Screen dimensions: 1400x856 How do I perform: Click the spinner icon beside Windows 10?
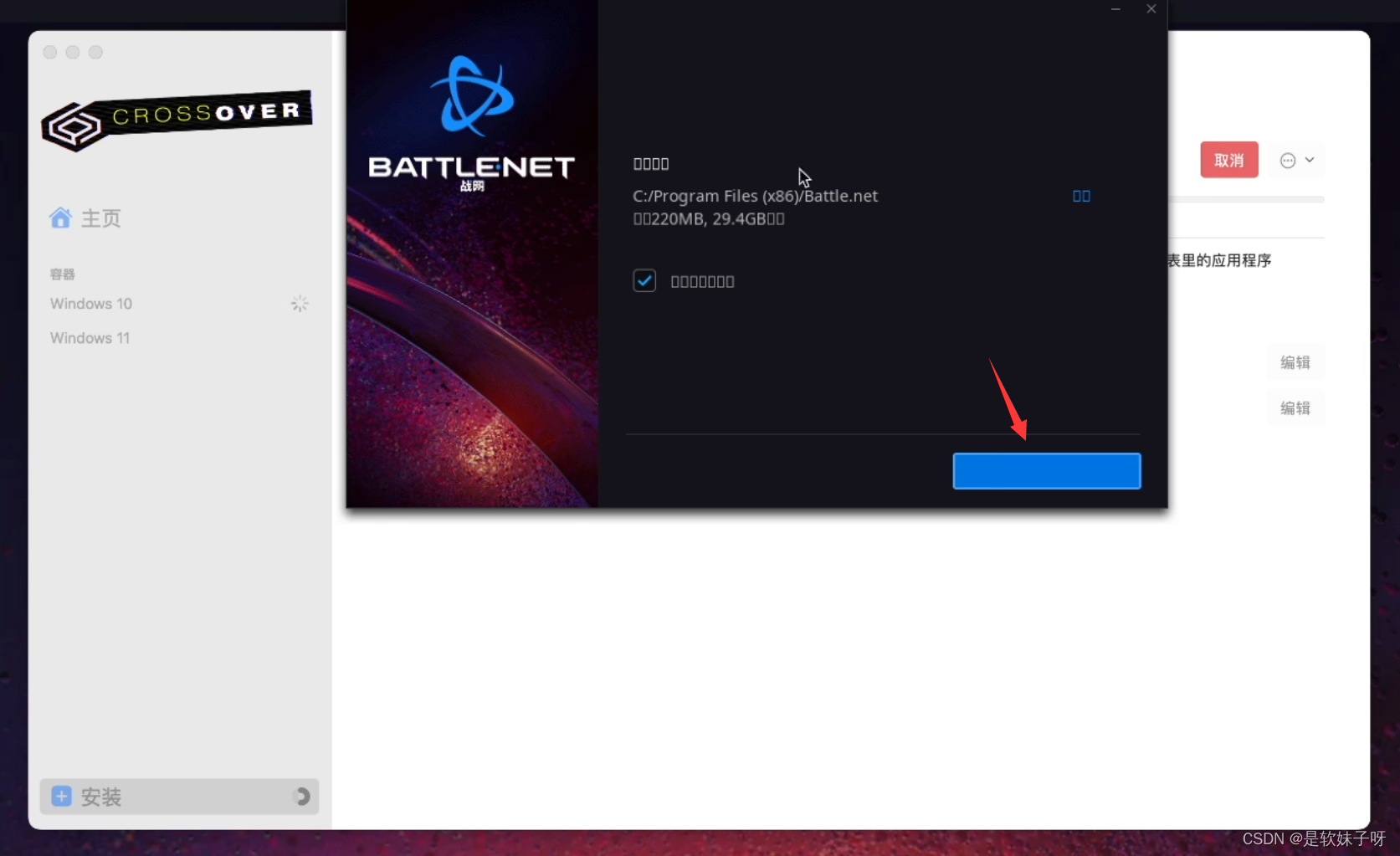300,304
